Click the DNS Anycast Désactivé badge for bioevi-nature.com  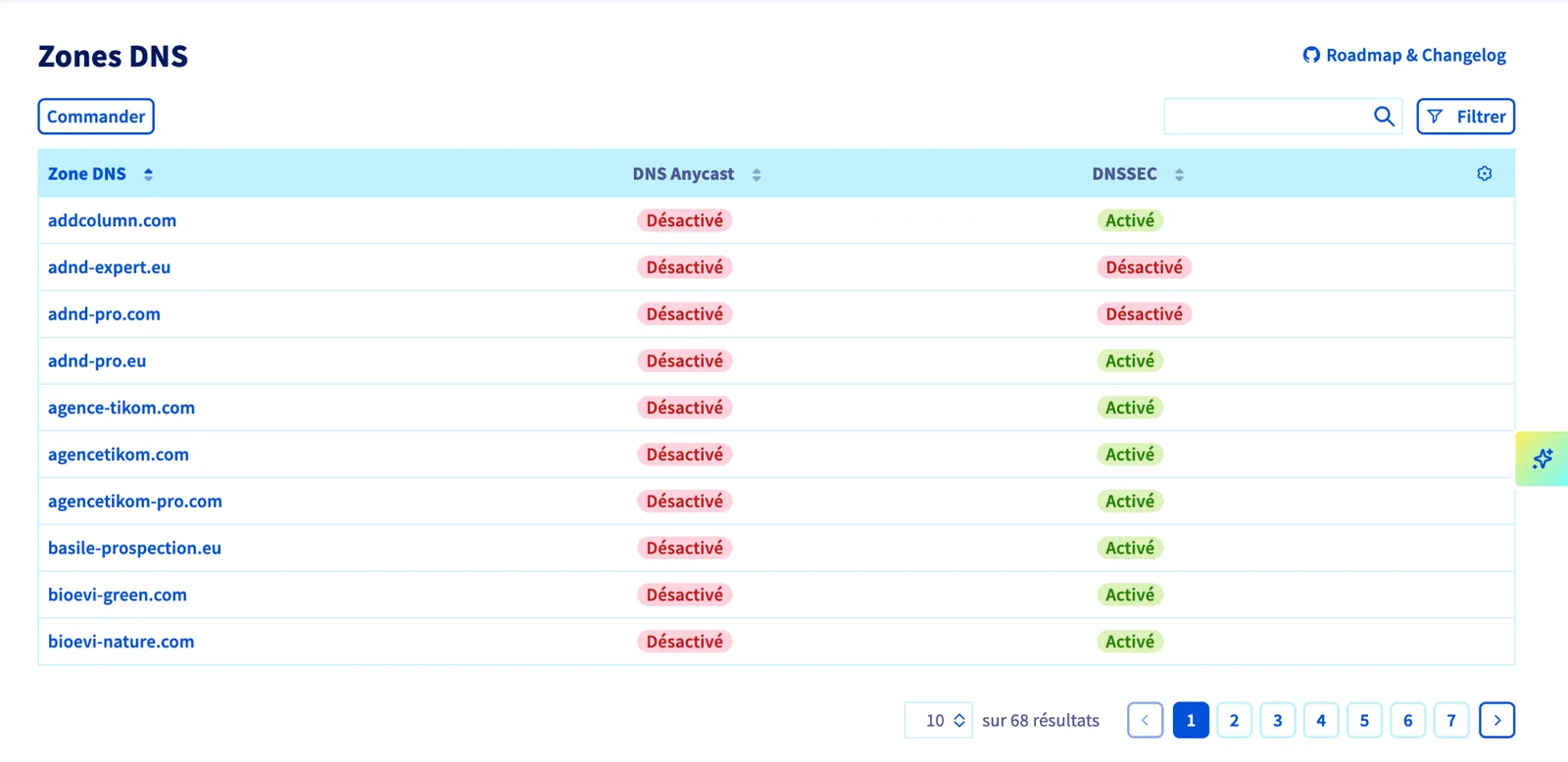pos(685,642)
